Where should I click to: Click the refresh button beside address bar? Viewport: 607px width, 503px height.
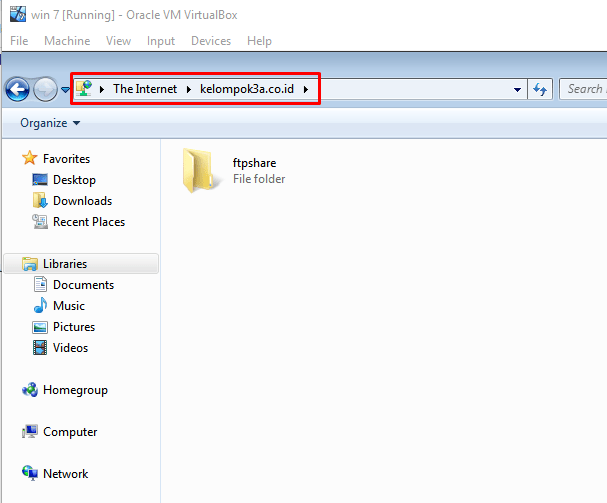pyautogui.click(x=541, y=89)
